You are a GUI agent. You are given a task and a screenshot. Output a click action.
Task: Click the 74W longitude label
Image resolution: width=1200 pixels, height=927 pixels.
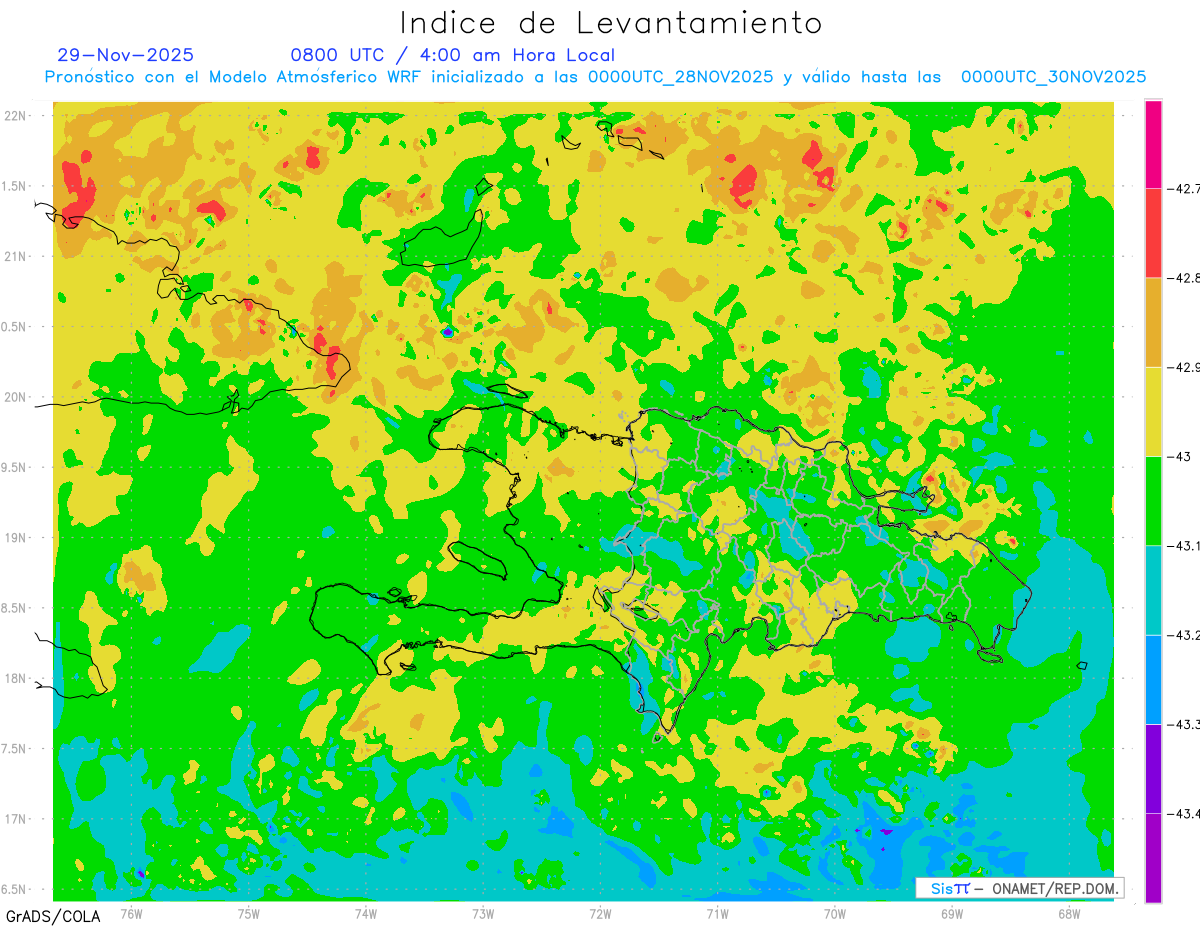click(x=365, y=913)
